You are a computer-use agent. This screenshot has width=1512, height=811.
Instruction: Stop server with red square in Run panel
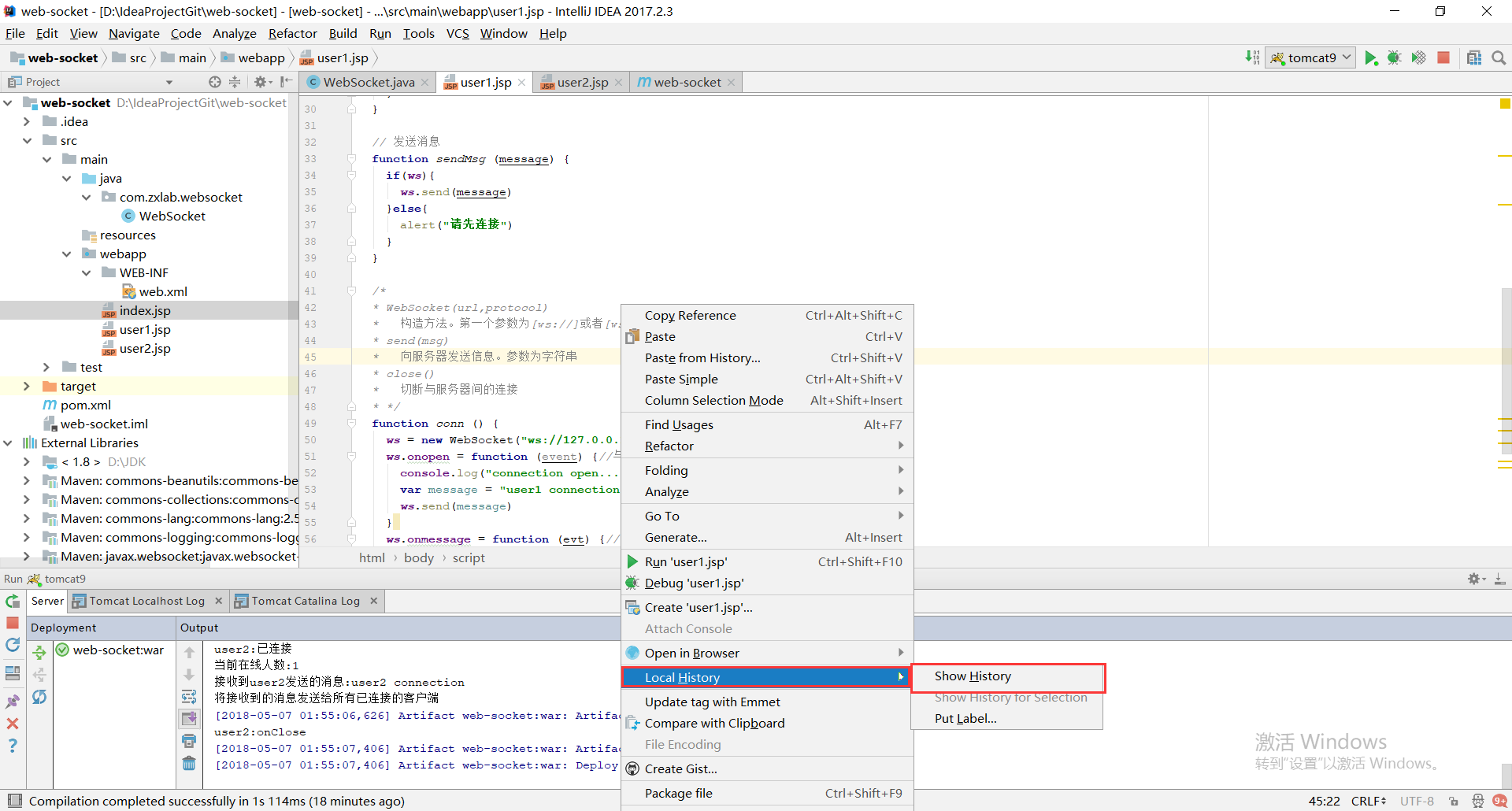(x=13, y=623)
